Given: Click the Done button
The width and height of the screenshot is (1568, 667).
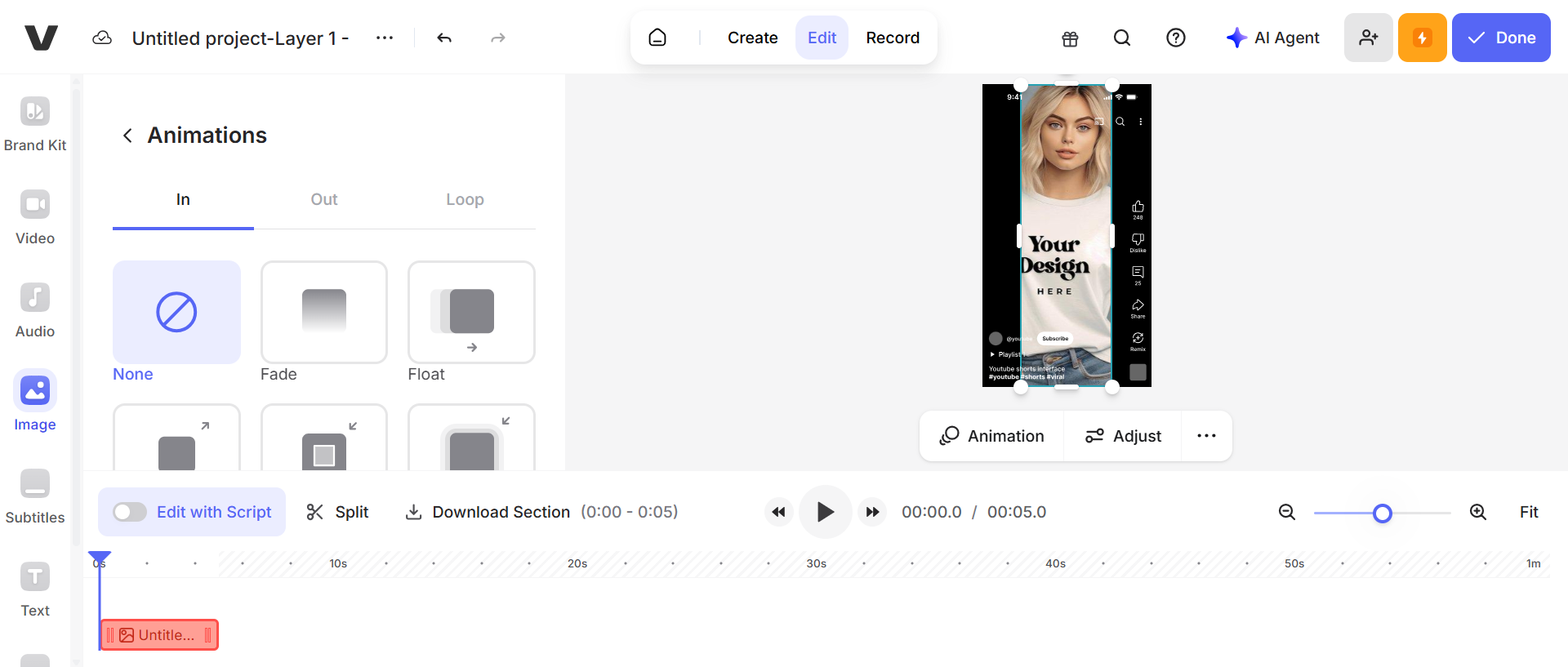Looking at the screenshot, I should (1501, 38).
